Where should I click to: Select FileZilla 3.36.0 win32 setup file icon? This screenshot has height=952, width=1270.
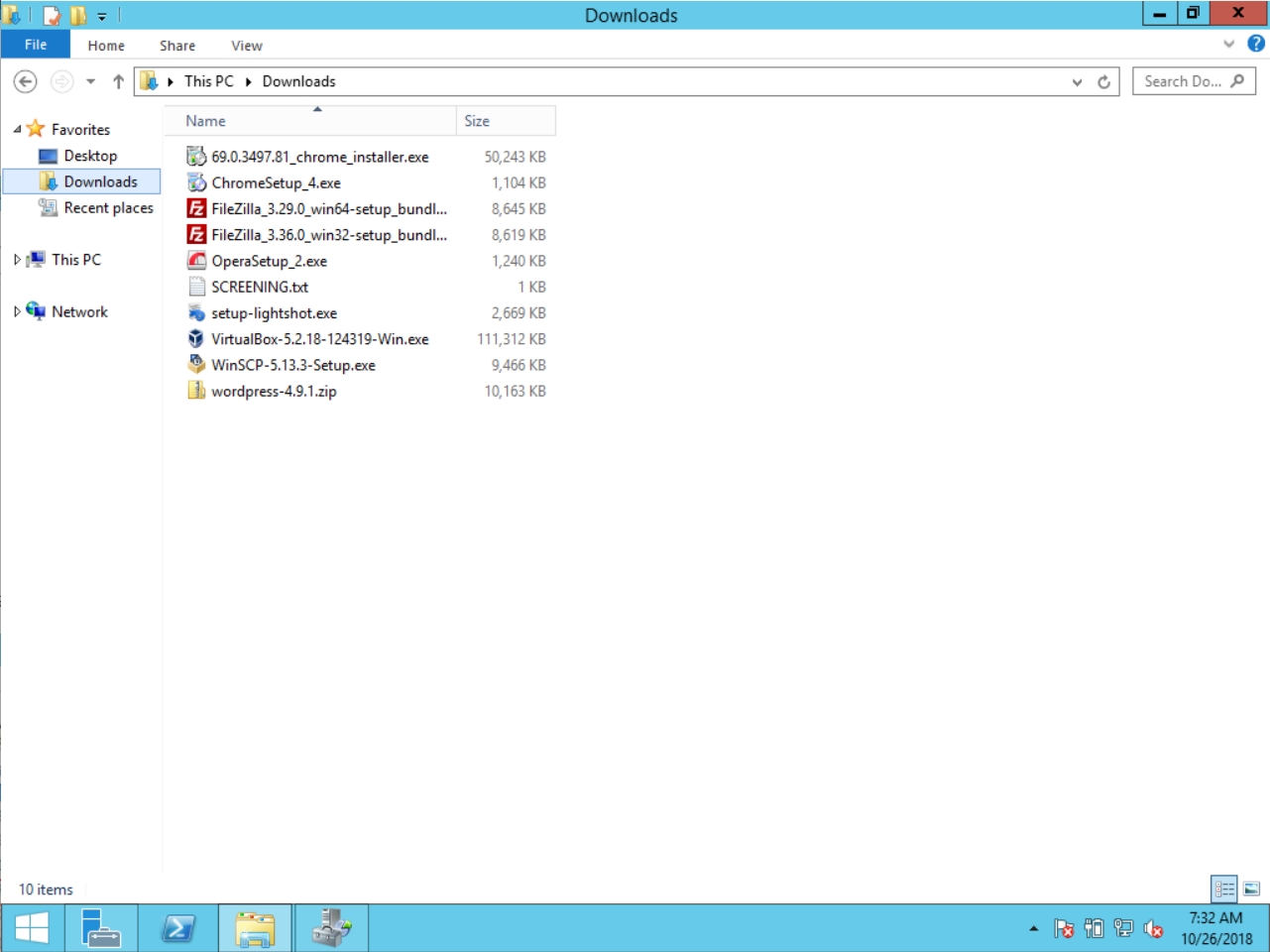(196, 235)
